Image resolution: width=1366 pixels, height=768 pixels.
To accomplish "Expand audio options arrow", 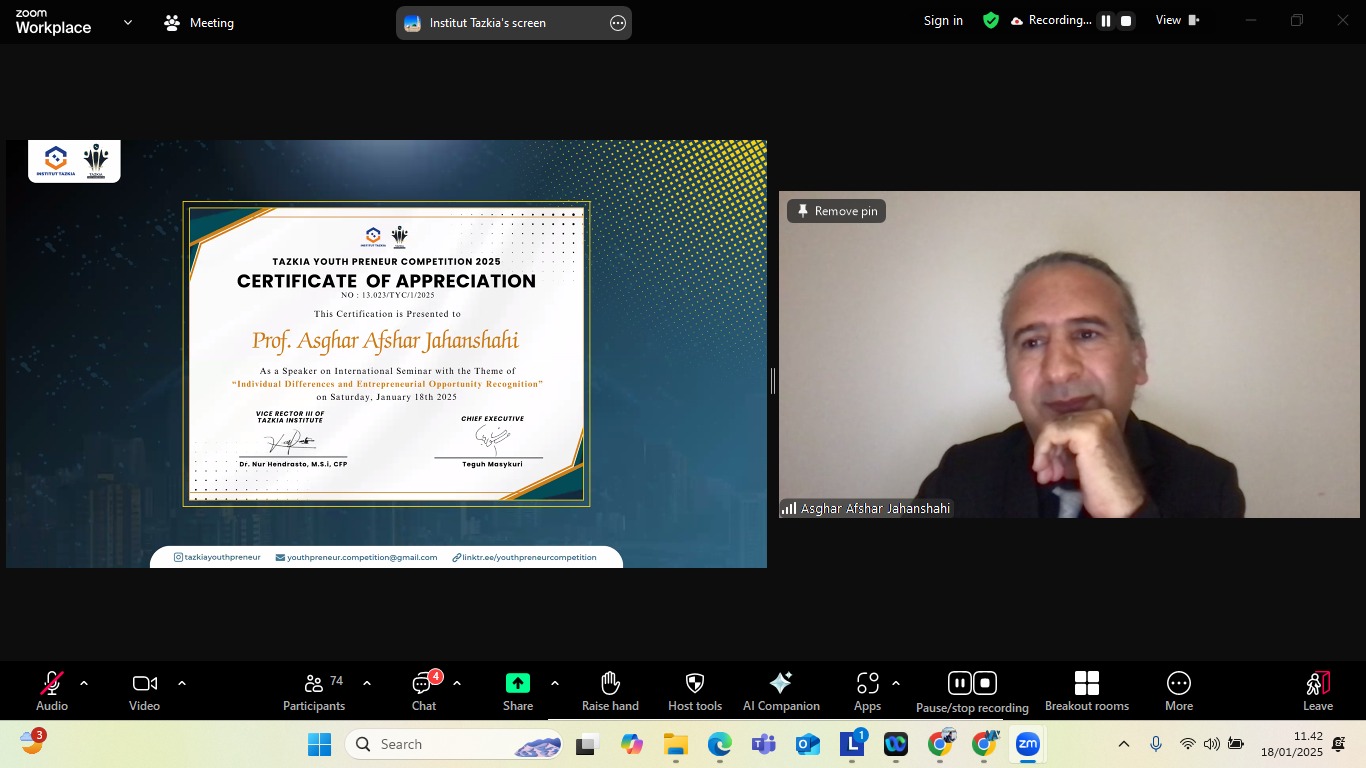I will (84, 683).
